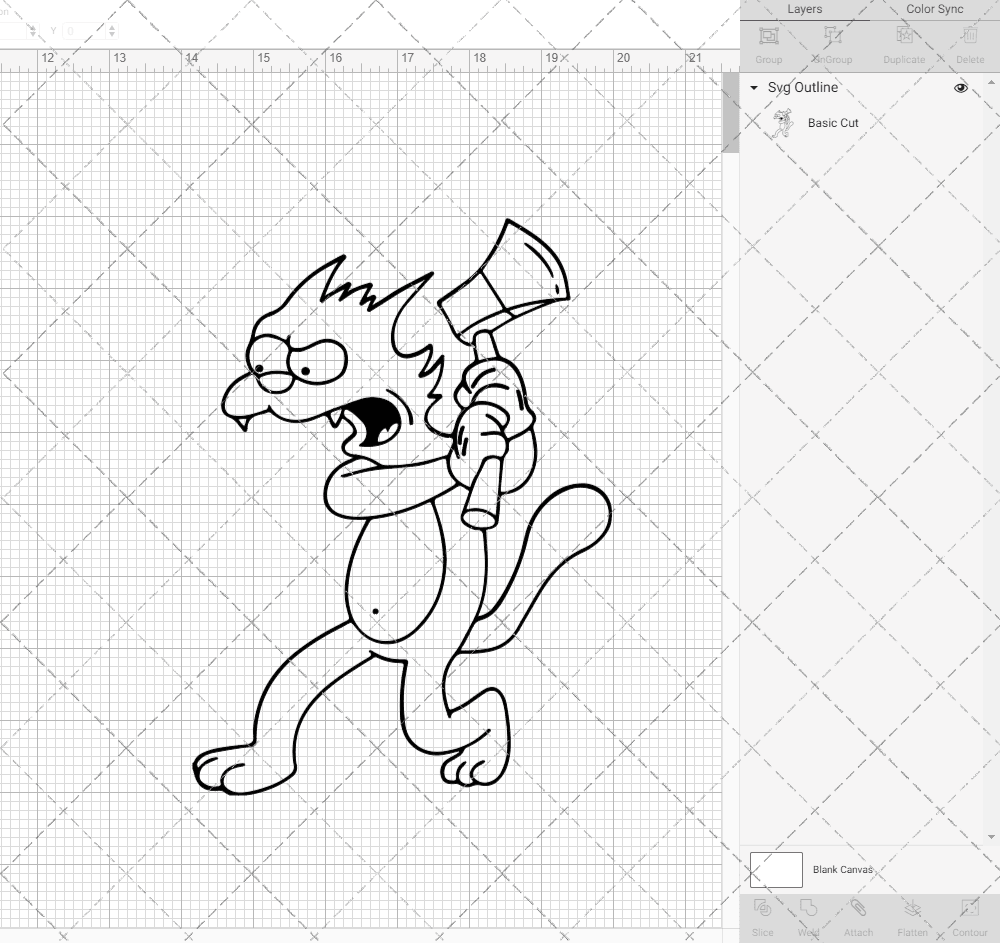
Task: Toggle visibility of the Svg Outline layer
Action: pyautogui.click(x=960, y=88)
